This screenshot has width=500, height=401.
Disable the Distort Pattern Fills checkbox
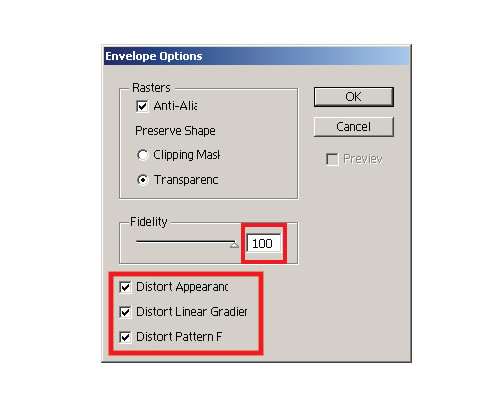125,337
